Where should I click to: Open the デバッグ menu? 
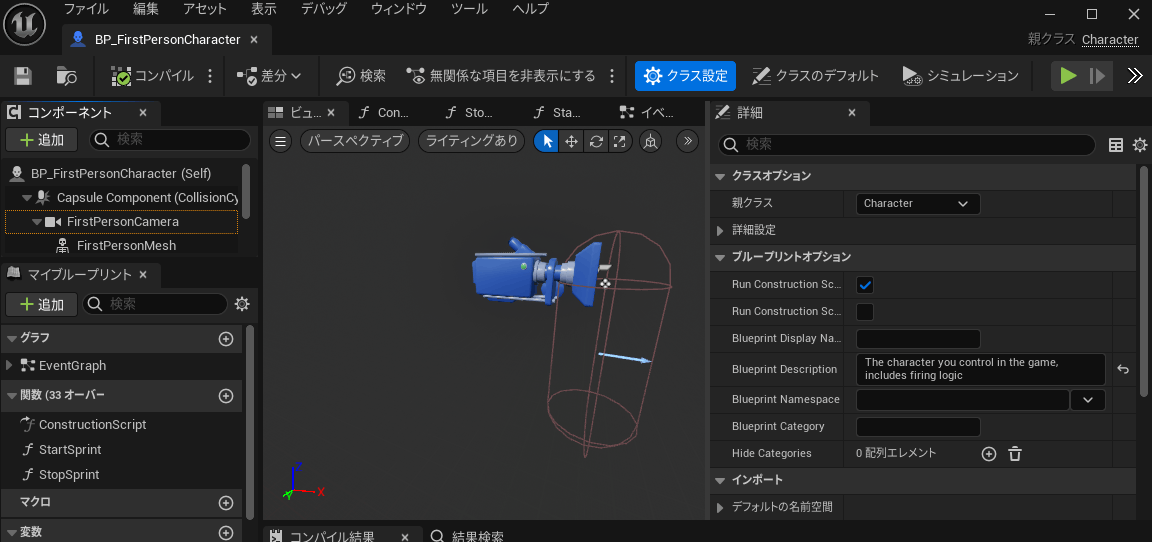coord(325,10)
